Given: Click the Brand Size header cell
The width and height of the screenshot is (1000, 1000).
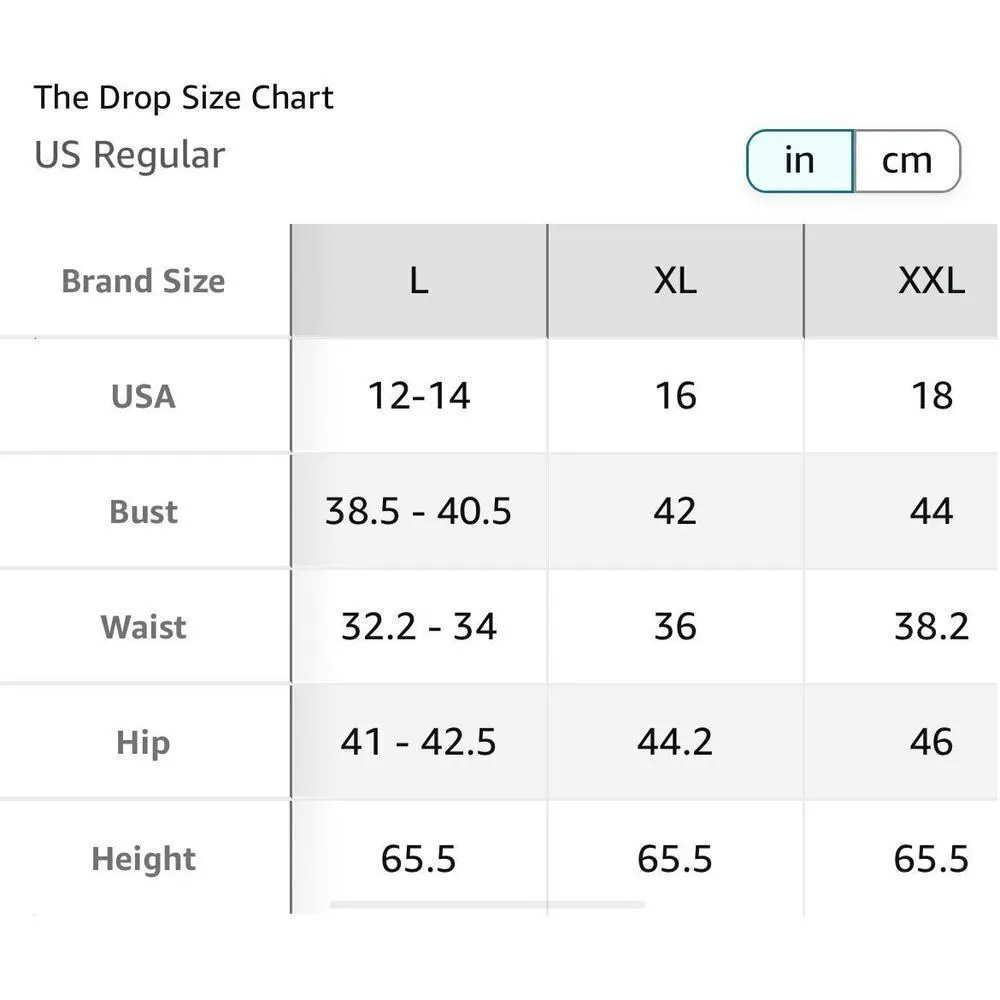Looking at the screenshot, I should point(143,281).
